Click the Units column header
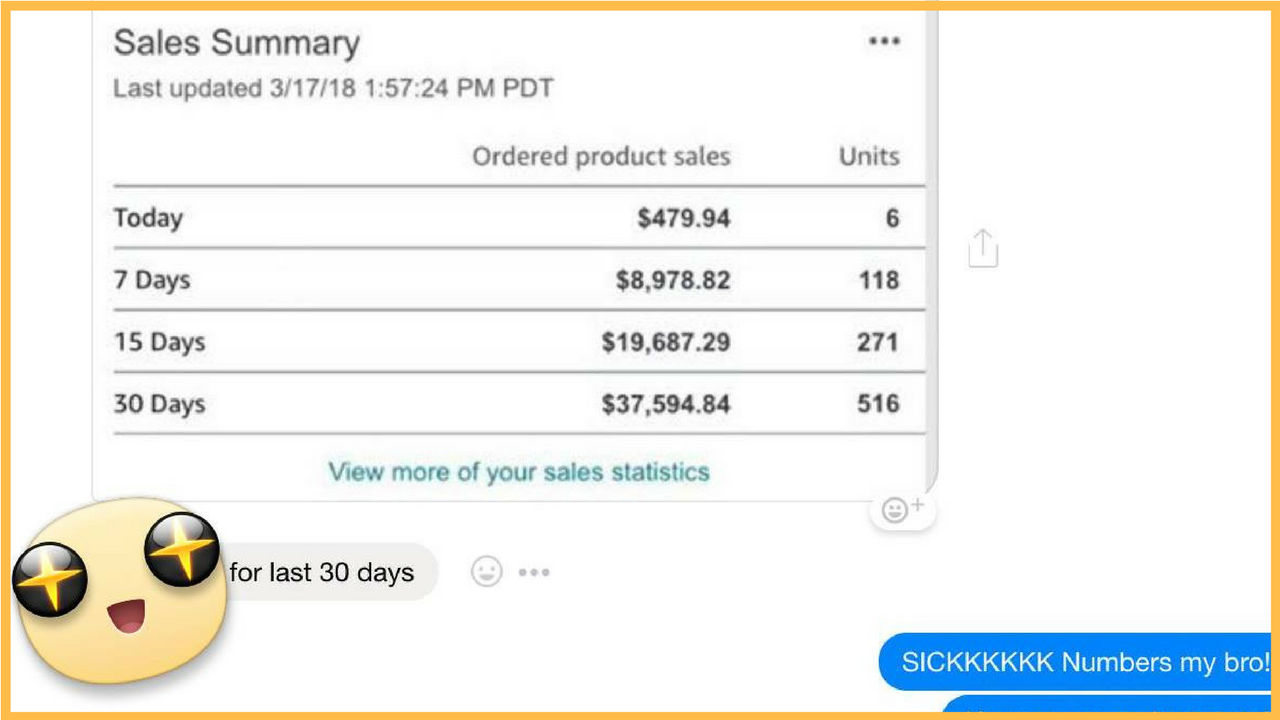Screen dimensions: 1280x720 (869, 157)
